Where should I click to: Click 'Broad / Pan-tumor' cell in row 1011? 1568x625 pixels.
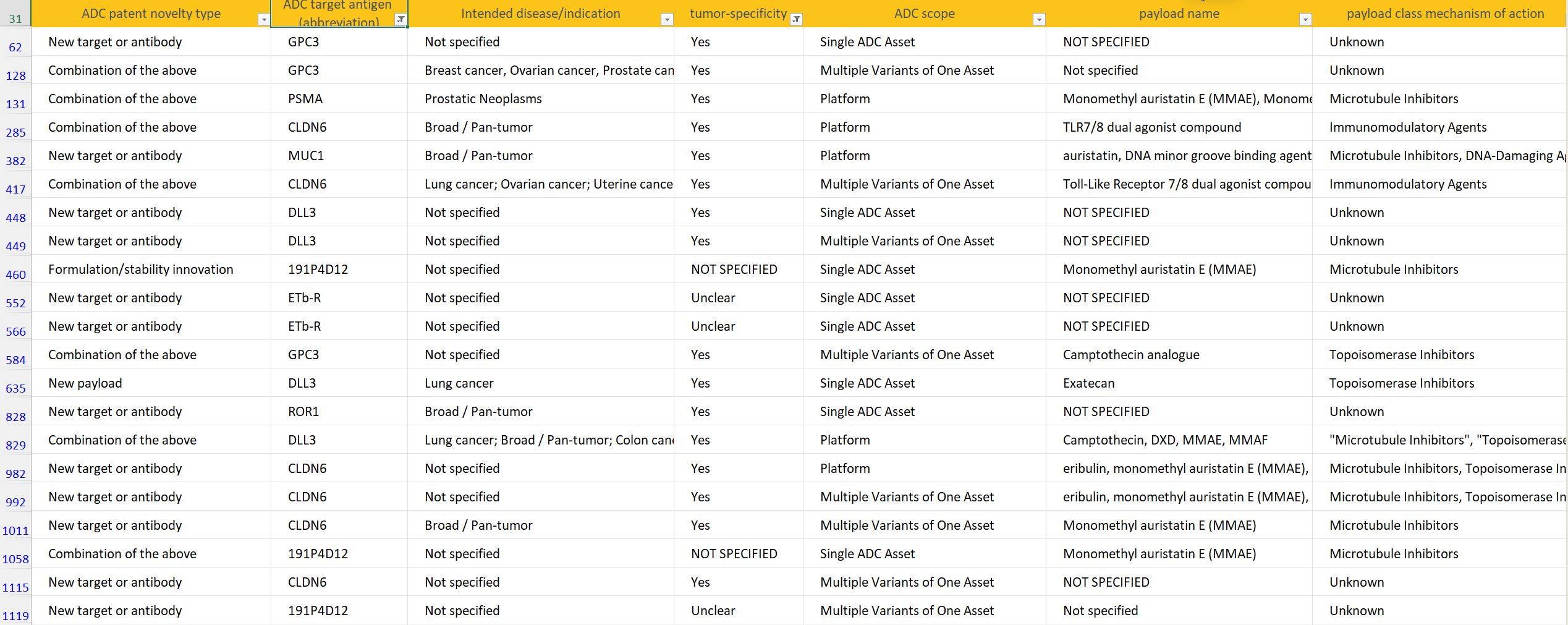[x=541, y=525]
